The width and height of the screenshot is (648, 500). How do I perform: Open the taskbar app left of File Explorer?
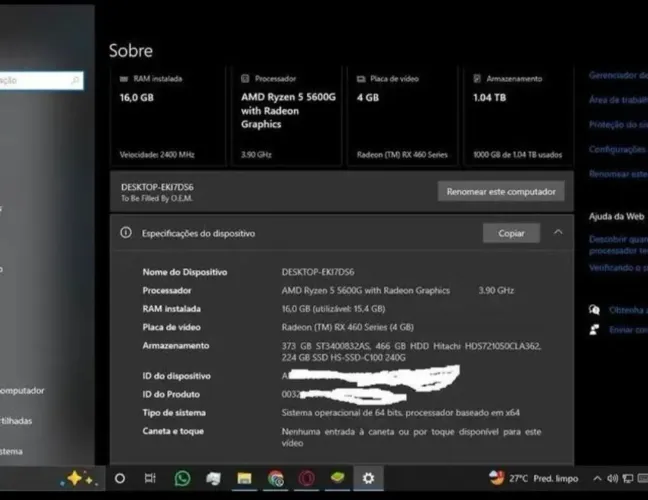(213, 478)
